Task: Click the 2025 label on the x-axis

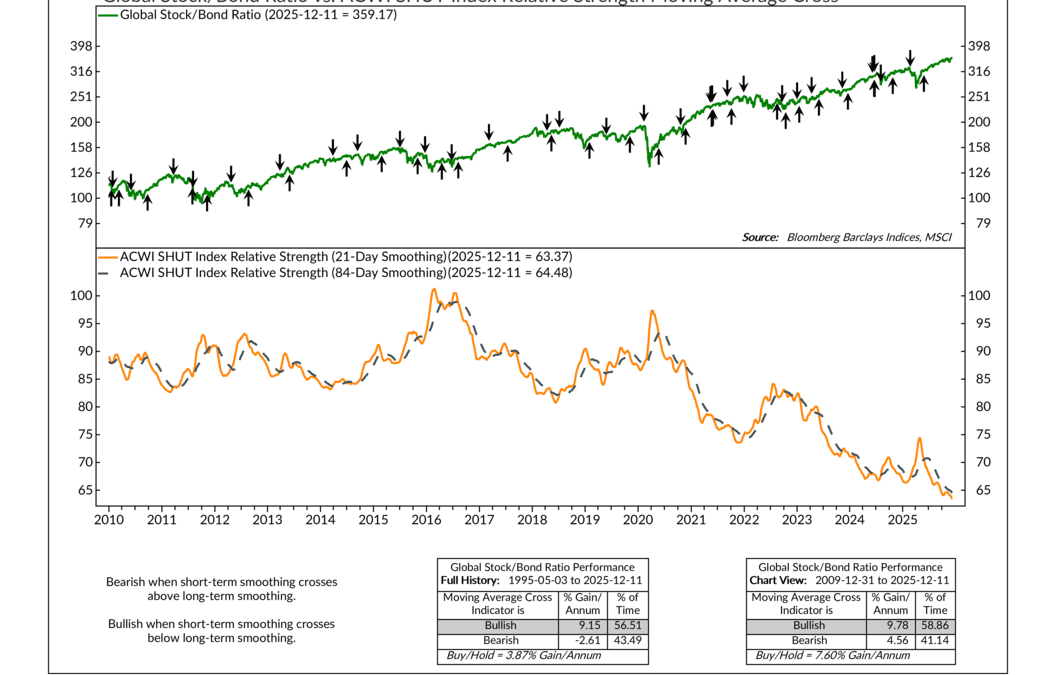Action: tap(902, 520)
